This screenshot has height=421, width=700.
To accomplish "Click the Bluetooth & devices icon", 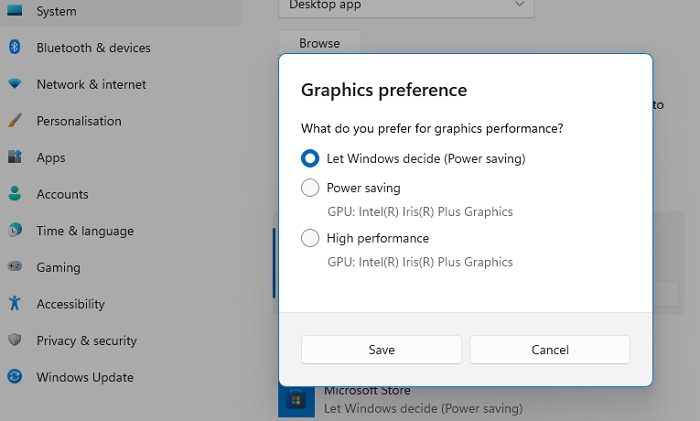I will [x=15, y=47].
